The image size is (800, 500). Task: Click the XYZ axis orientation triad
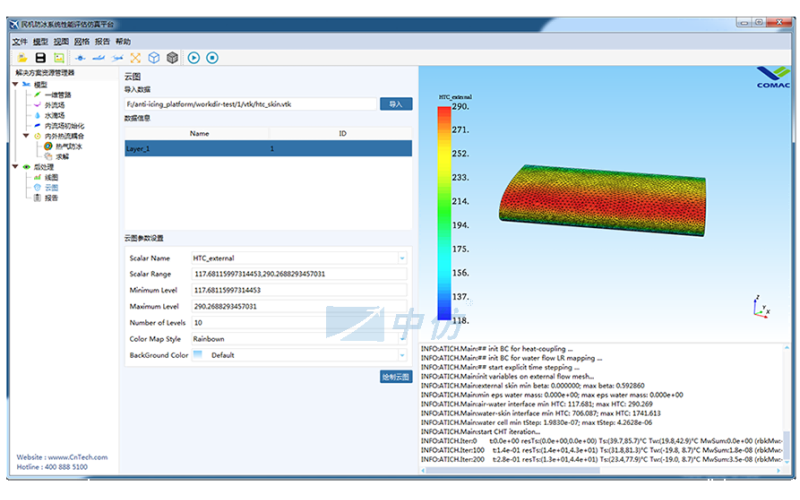[761, 307]
